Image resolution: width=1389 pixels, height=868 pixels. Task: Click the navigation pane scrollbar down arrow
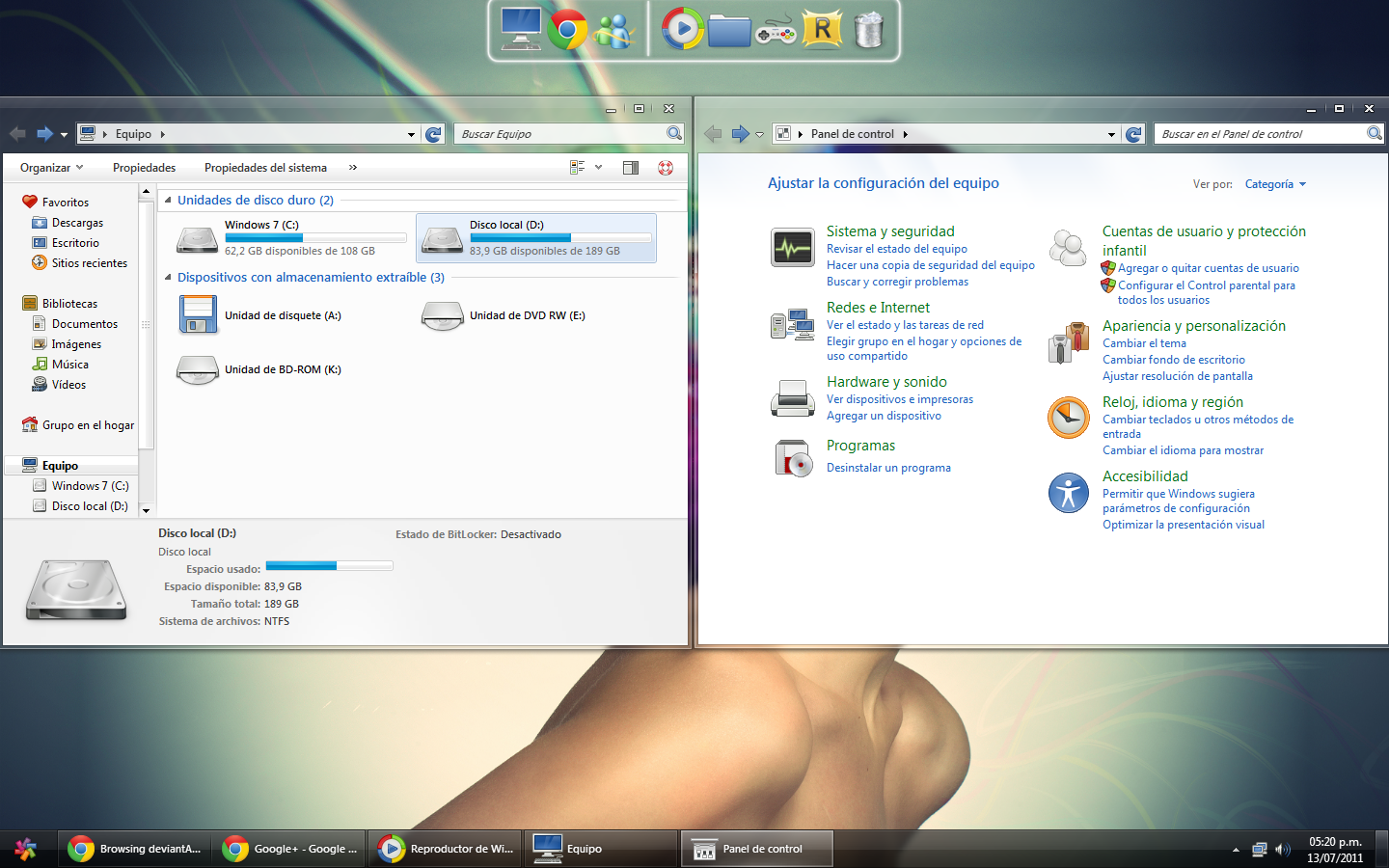(x=147, y=510)
